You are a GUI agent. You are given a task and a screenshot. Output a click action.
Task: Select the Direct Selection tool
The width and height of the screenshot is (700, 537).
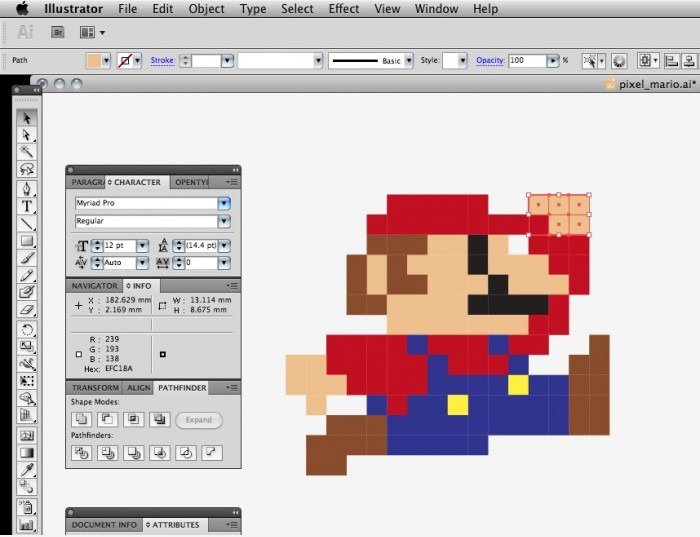tap(27, 135)
